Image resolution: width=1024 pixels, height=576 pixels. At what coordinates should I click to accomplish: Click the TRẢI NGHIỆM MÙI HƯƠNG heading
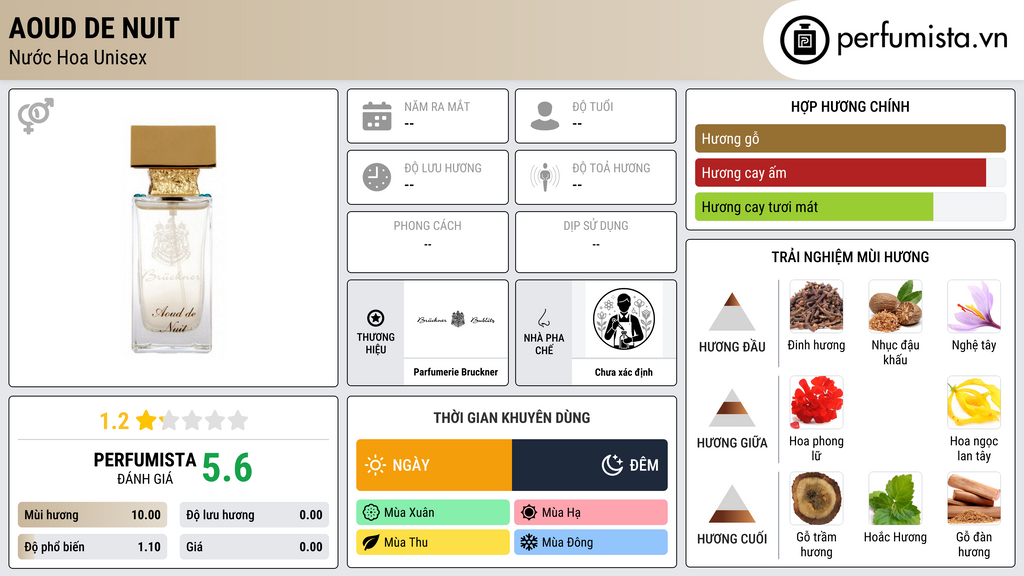click(x=850, y=257)
